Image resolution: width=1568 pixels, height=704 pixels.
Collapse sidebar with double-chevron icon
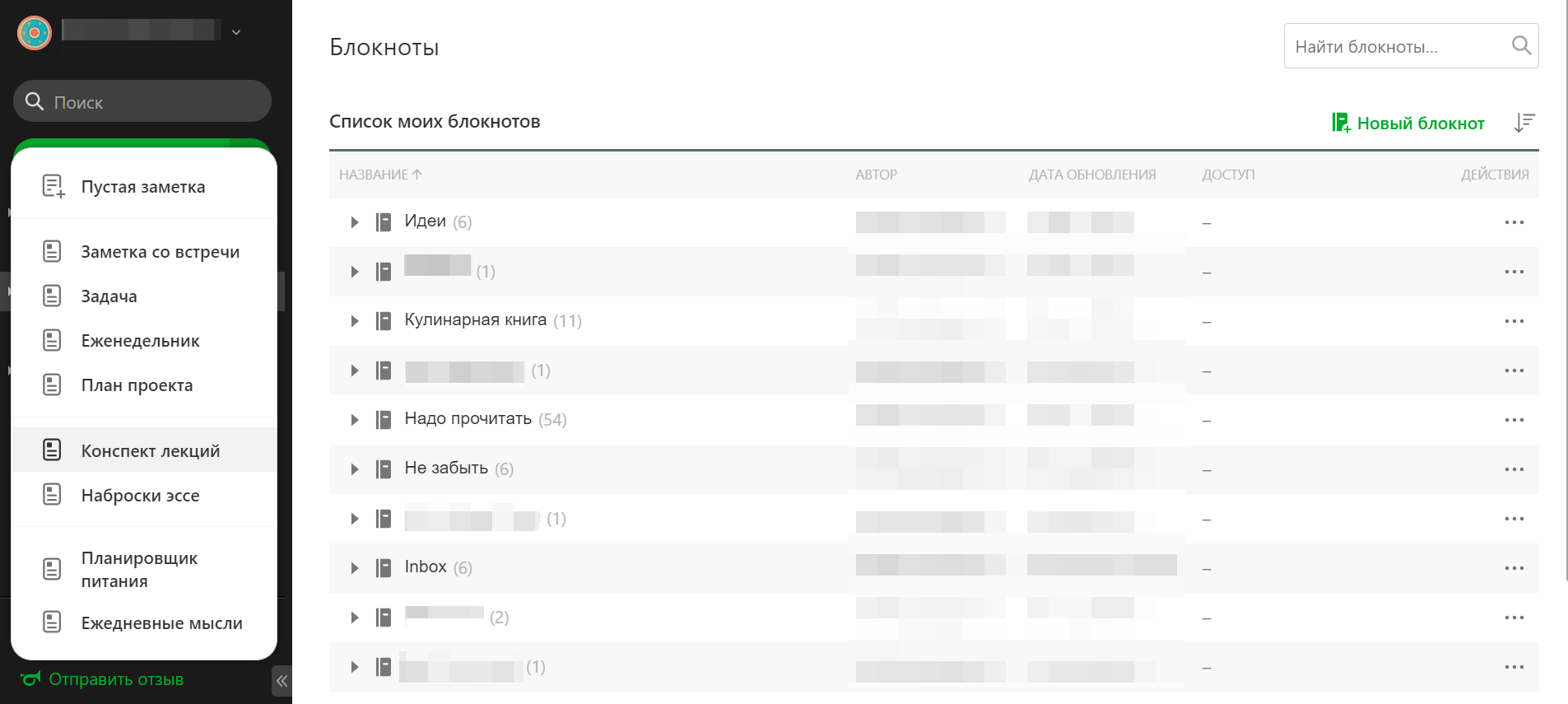click(x=281, y=680)
